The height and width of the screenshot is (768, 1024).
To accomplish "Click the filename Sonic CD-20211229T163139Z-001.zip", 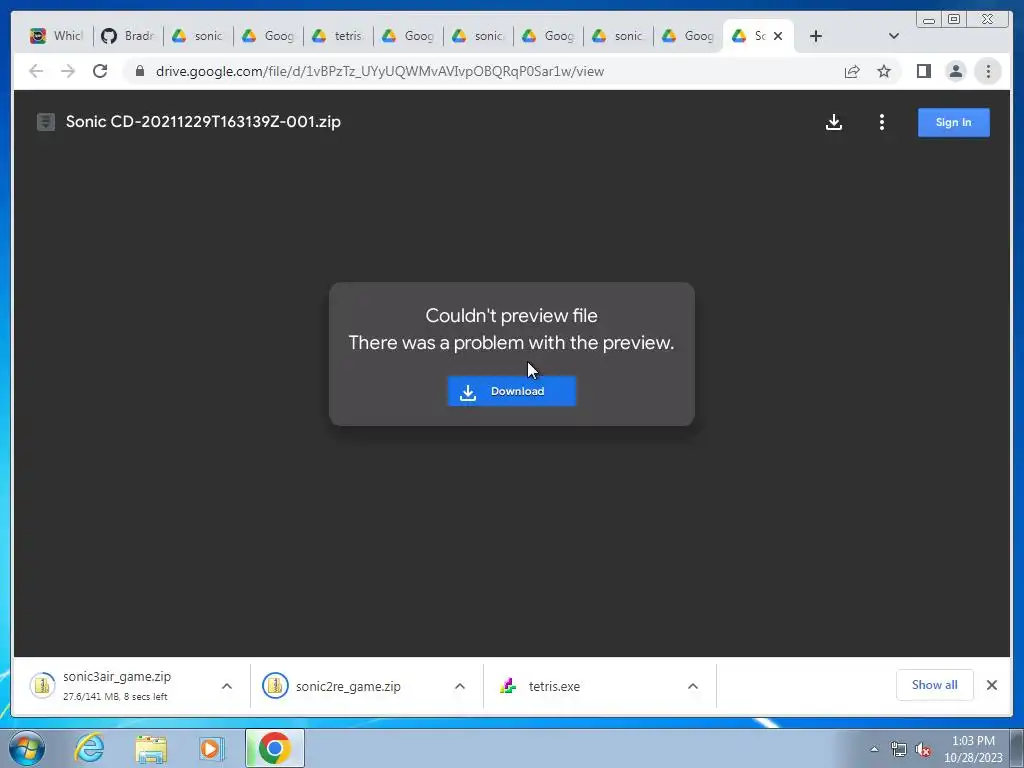I will [x=203, y=122].
